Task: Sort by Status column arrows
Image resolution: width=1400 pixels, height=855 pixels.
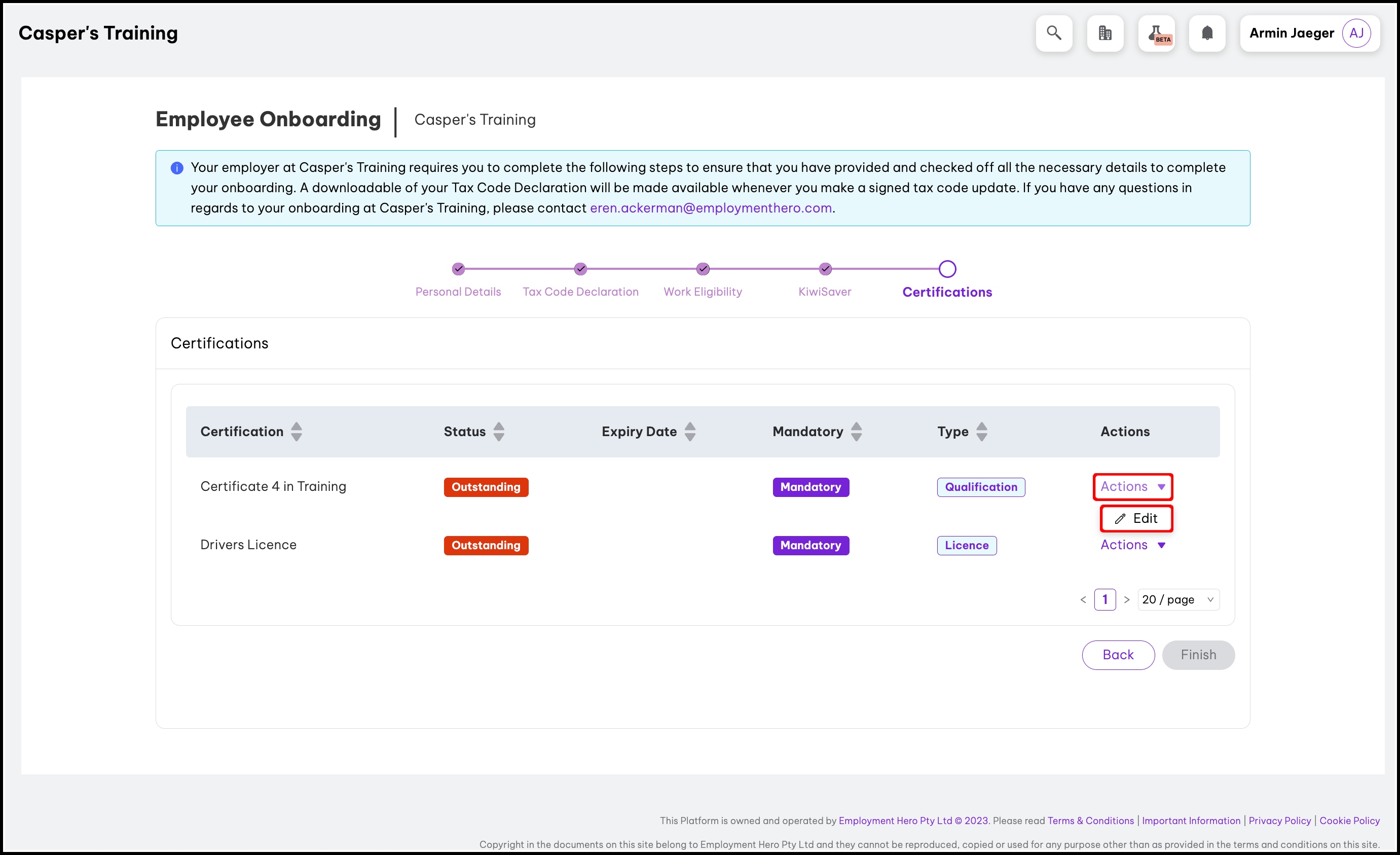Action: (x=498, y=432)
